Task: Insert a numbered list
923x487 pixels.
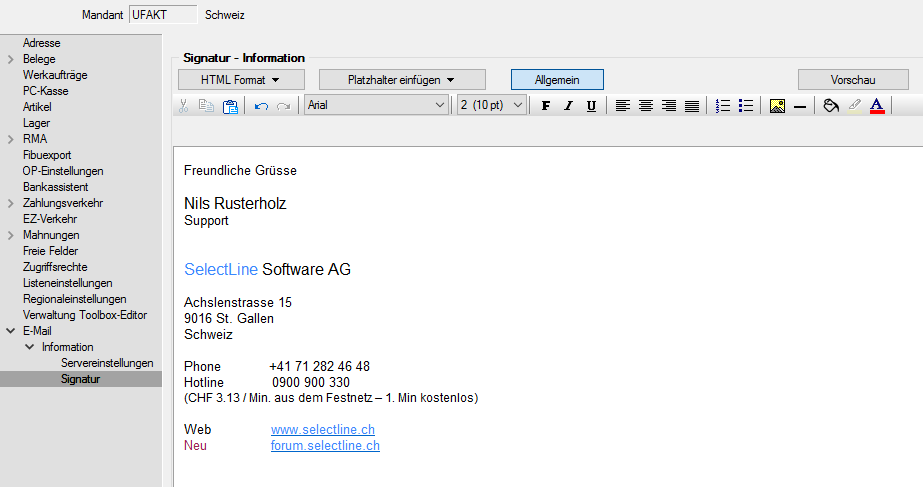Action: click(x=723, y=106)
